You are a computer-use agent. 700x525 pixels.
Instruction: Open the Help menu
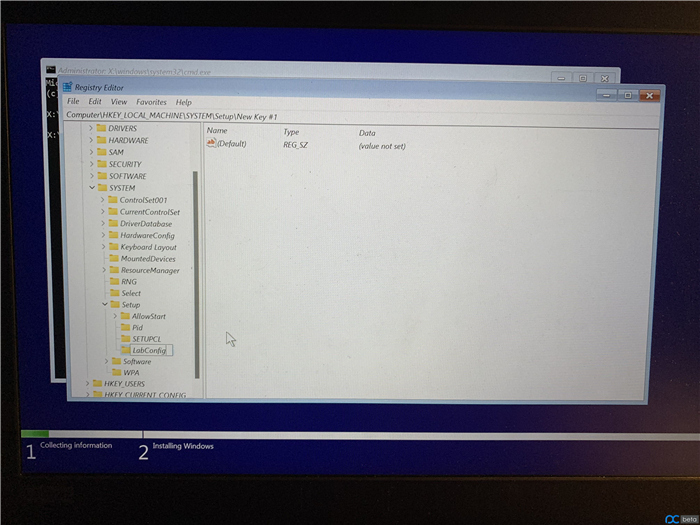[183, 103]
